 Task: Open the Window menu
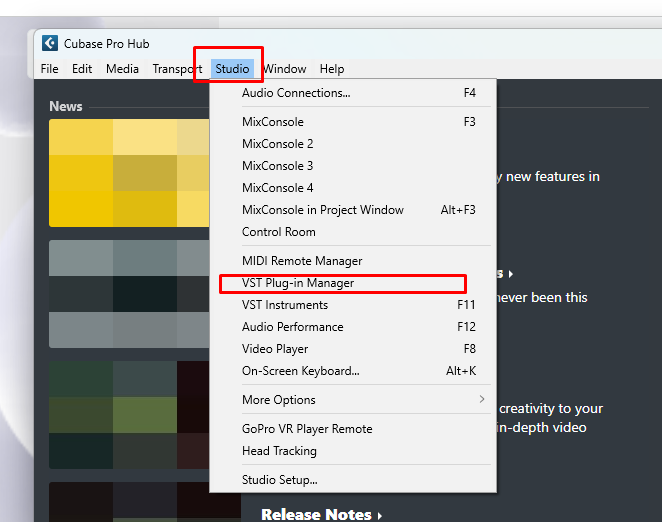click(x=285, y=69)
